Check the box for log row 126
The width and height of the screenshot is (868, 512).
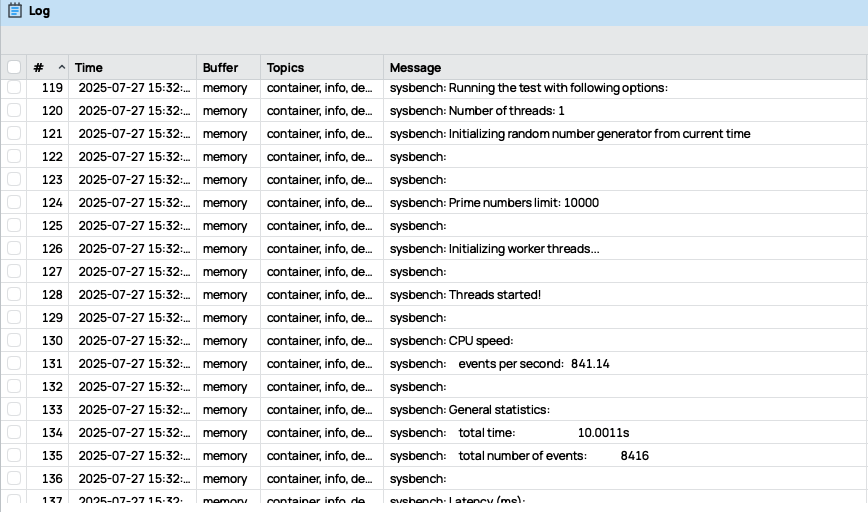(x=14, y=249)
